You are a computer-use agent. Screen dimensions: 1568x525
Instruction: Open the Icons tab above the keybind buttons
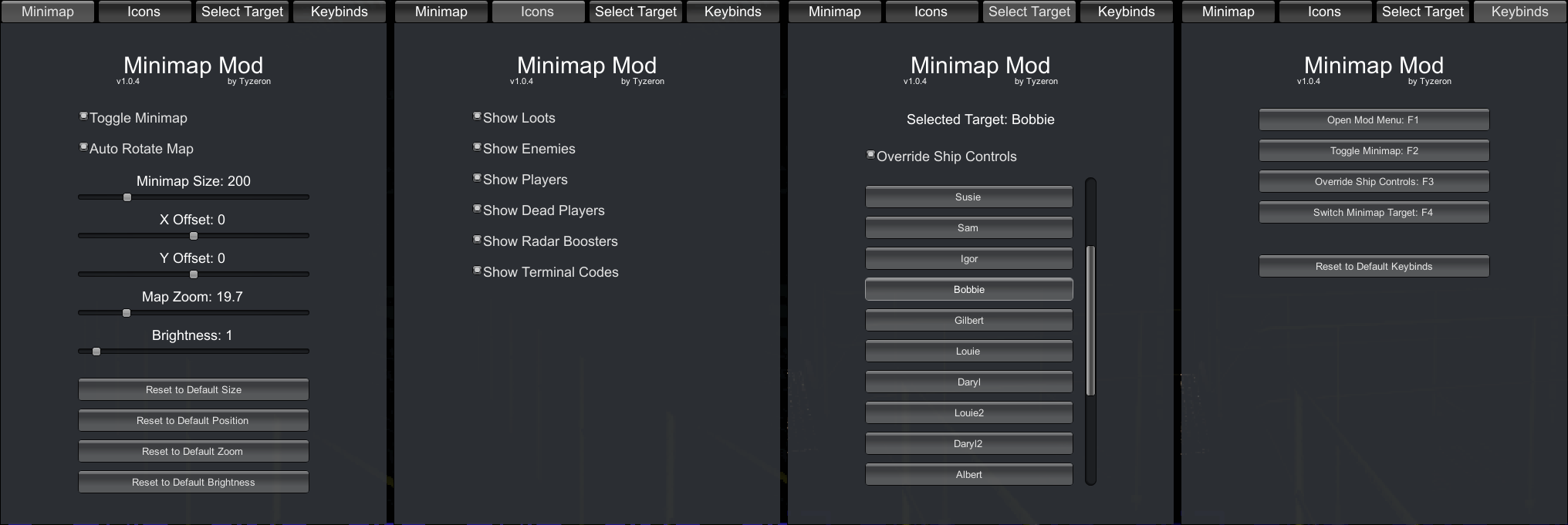(1324, 12)
